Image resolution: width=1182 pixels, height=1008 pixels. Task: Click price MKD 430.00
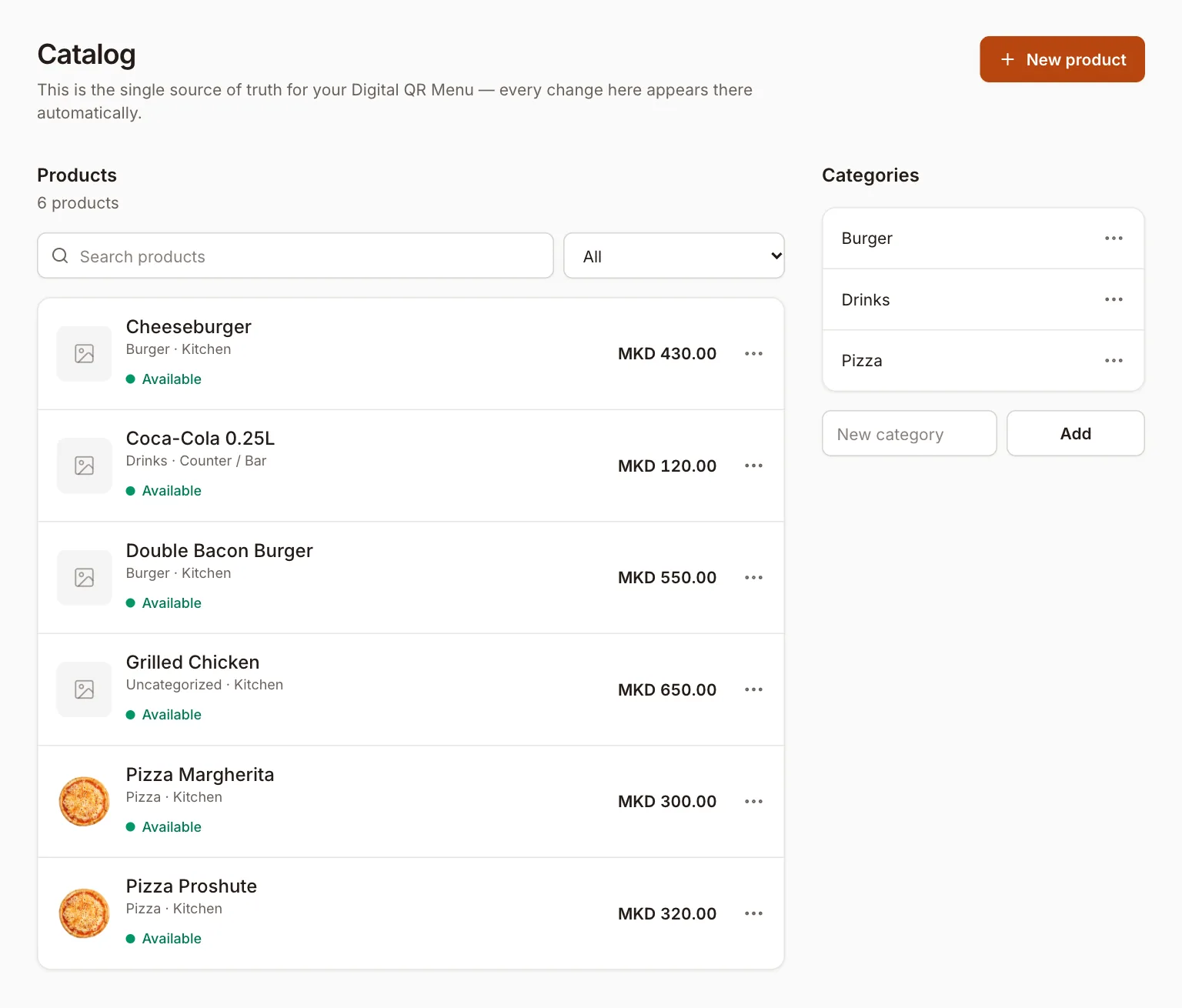point(667,354)
